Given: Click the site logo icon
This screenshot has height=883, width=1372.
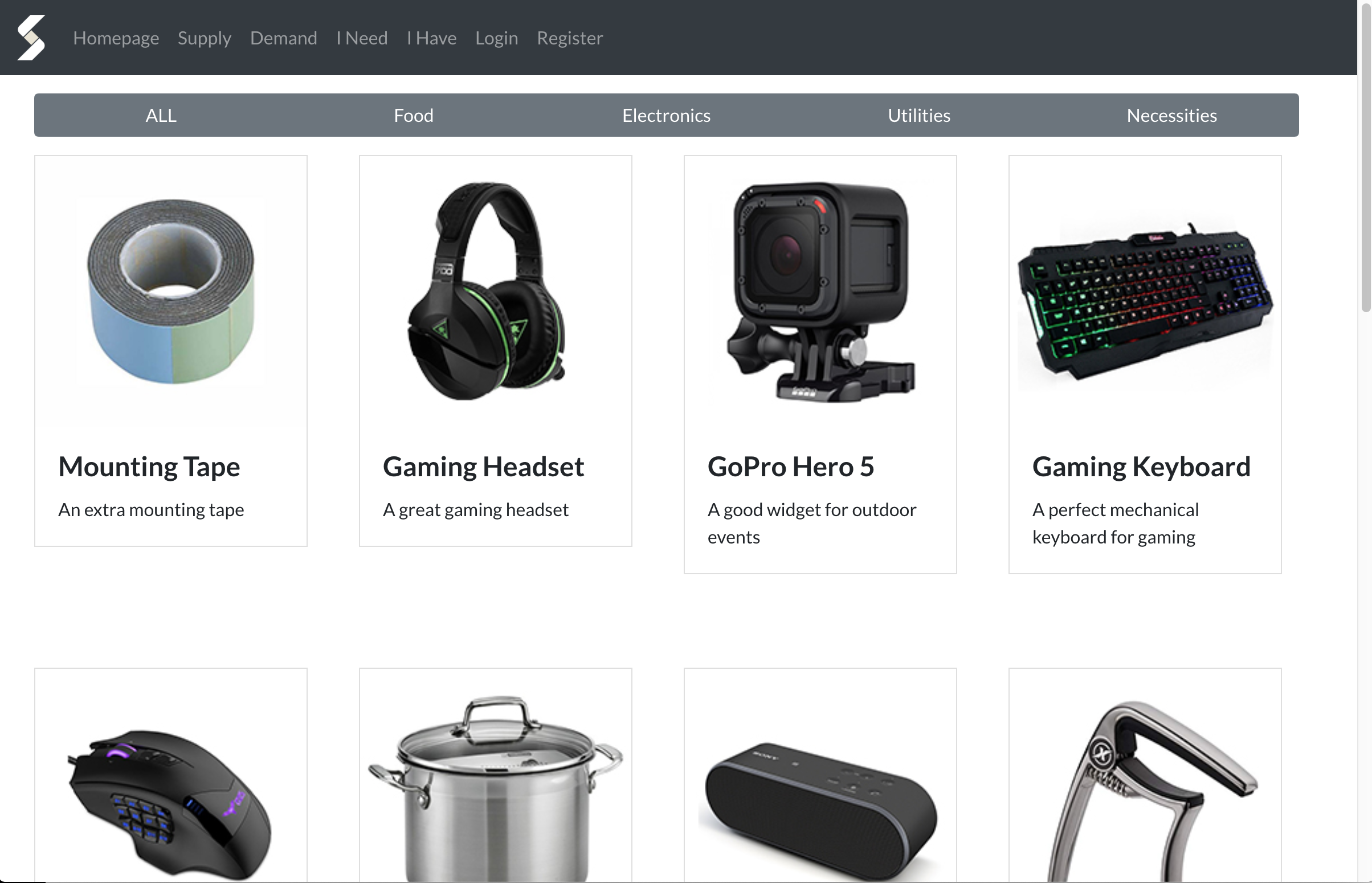Looking at the screenshot, I should 31,38.
